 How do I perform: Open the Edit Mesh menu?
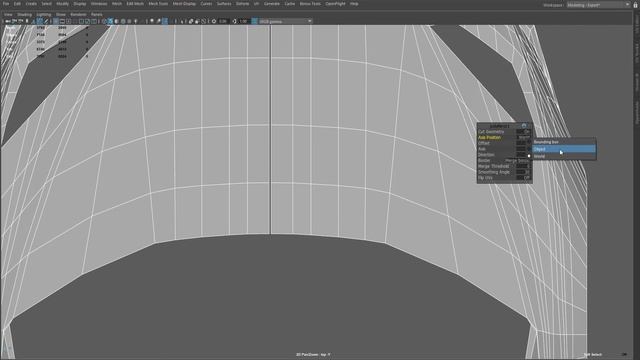[x=135, y=4]
